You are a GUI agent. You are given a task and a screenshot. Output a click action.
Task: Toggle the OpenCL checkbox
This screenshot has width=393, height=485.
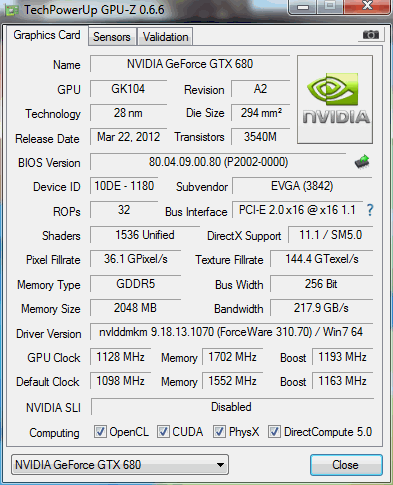pos(100,432)
